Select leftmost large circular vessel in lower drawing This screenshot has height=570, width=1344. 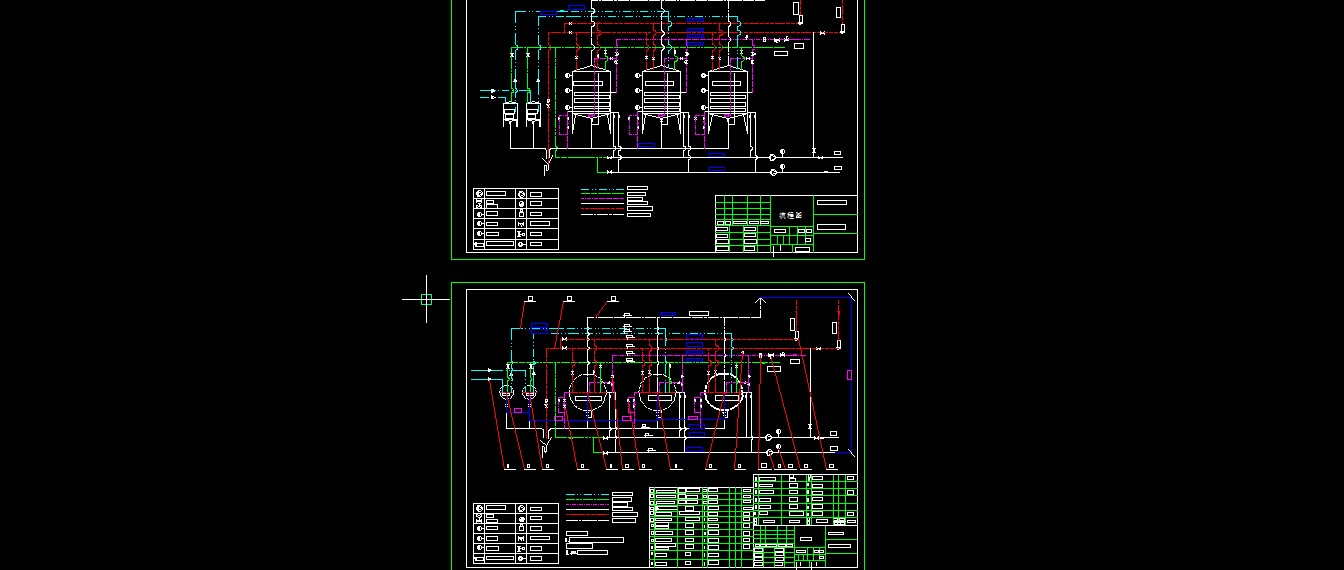(588, 391)
